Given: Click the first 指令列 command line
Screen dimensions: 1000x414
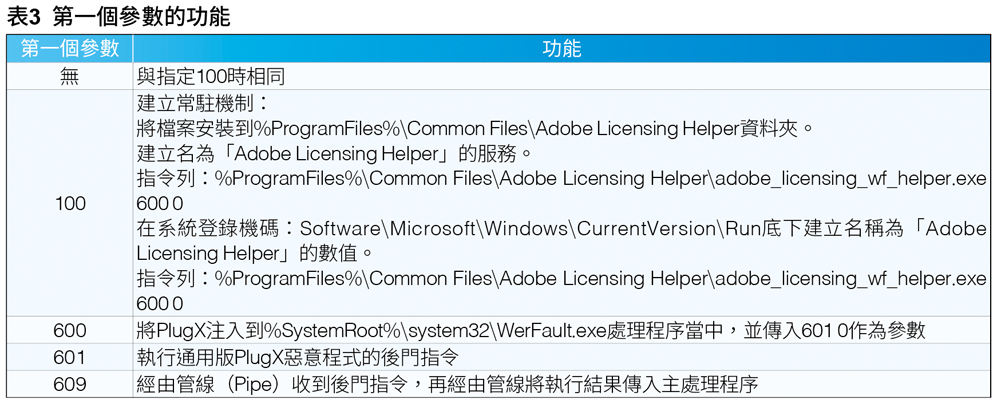Looking at the screenshot, I should [562, 178].
